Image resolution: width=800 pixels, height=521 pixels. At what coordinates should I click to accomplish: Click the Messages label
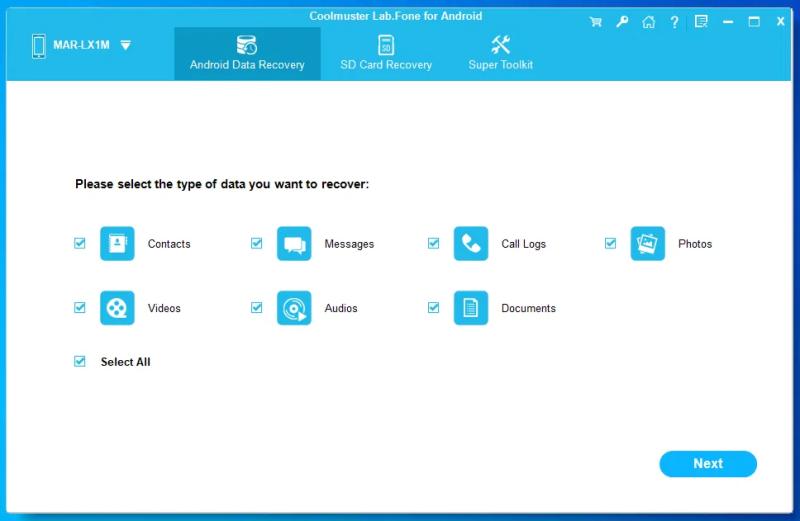(x=349, y=244)
